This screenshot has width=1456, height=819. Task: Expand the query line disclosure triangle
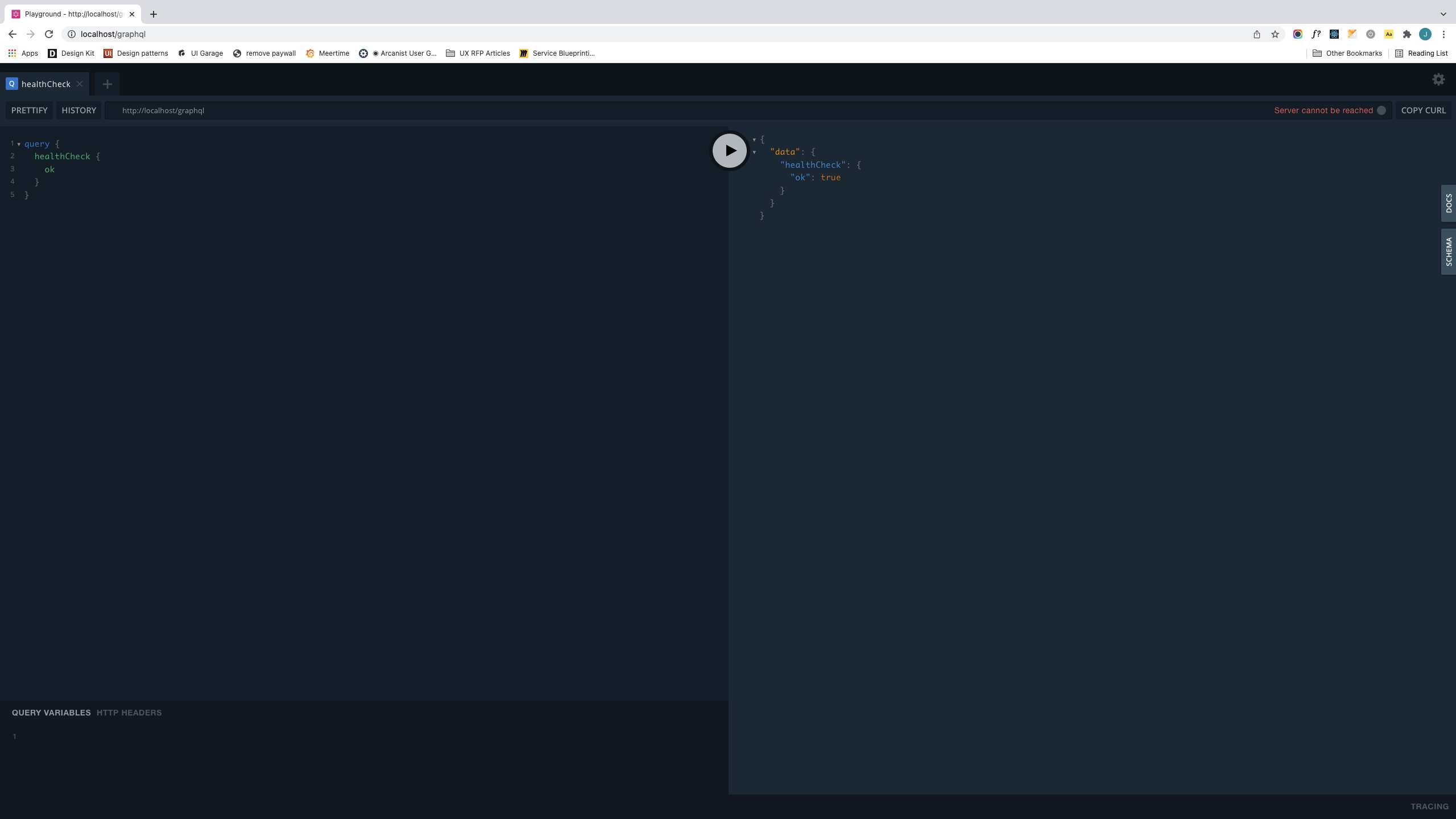[18, 143]
